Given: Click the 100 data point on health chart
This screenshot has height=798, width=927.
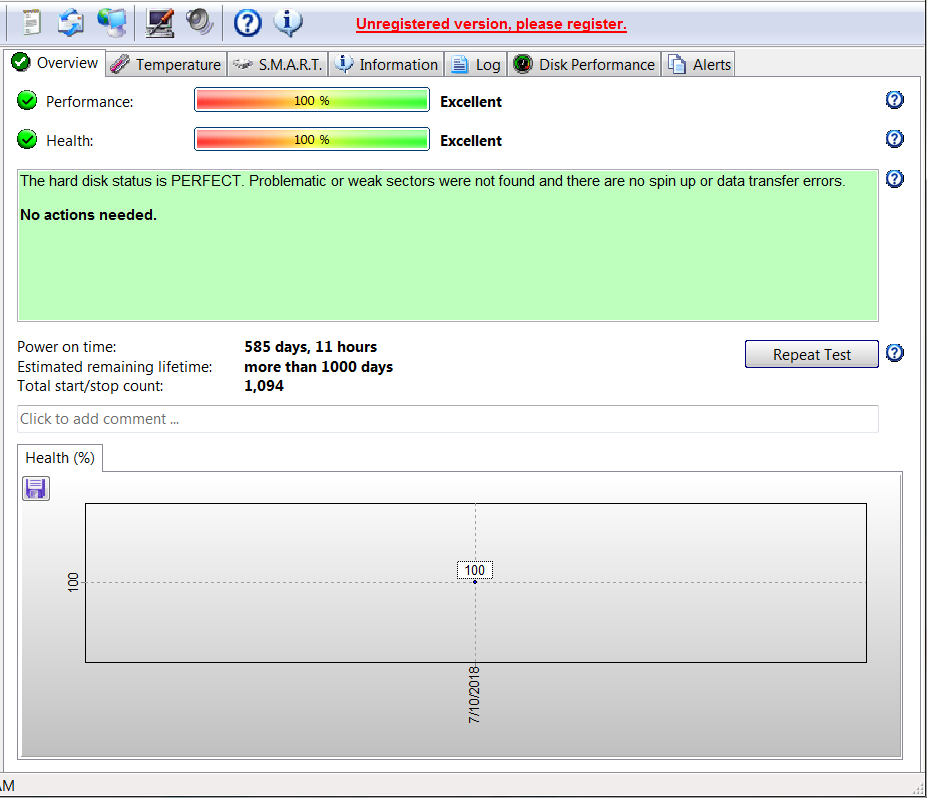Looking at the screenshot, I should (475, 582).
